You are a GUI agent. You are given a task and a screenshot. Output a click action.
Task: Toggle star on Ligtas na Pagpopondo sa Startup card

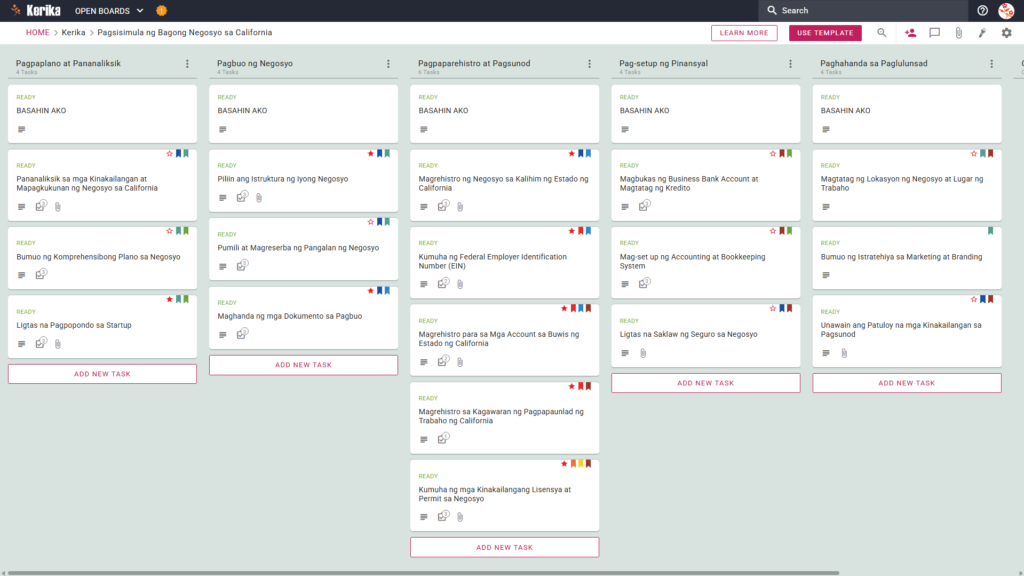tap(169, 299)
